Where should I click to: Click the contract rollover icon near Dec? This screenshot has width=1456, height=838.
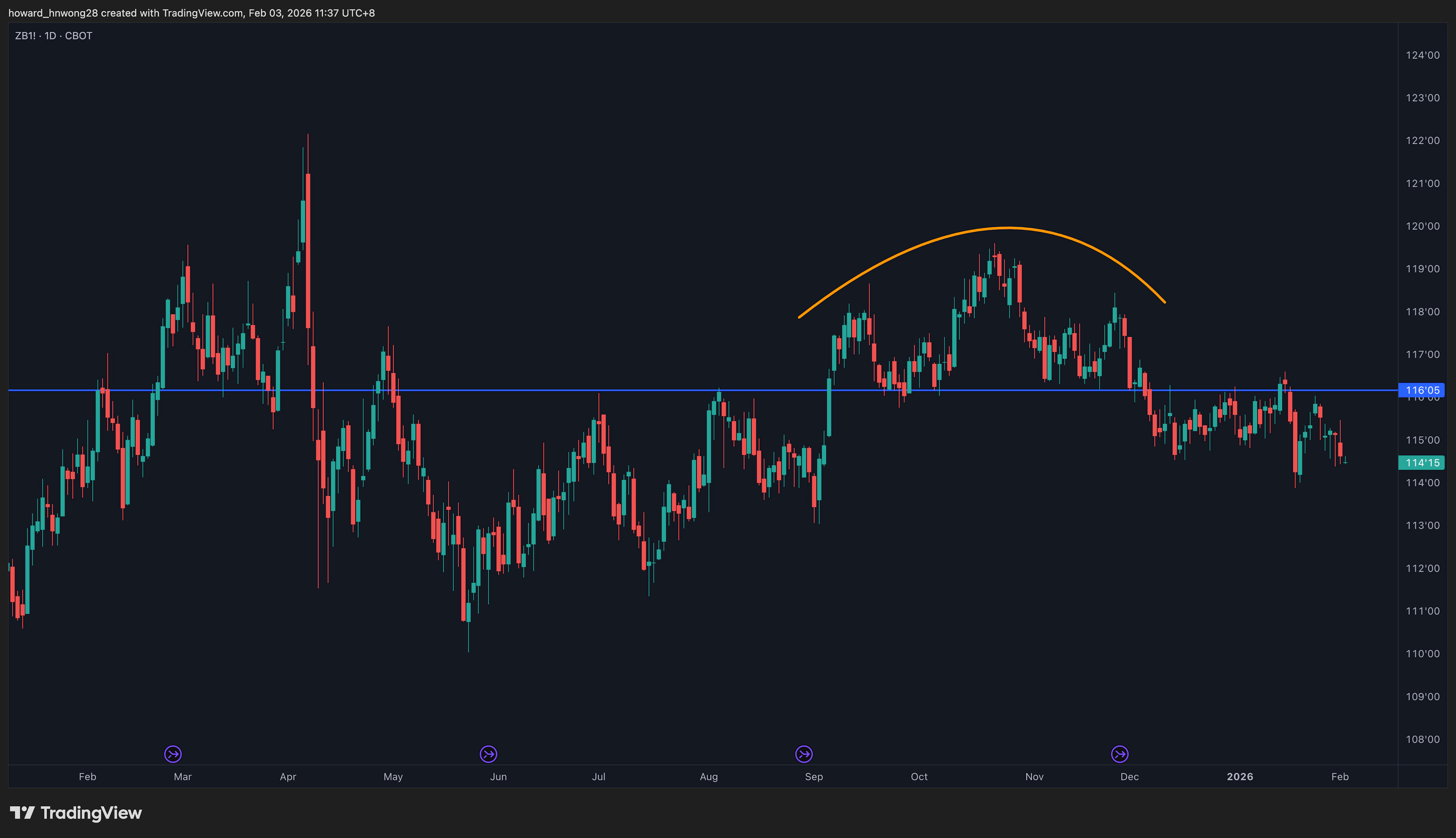tap(1119, 754)
